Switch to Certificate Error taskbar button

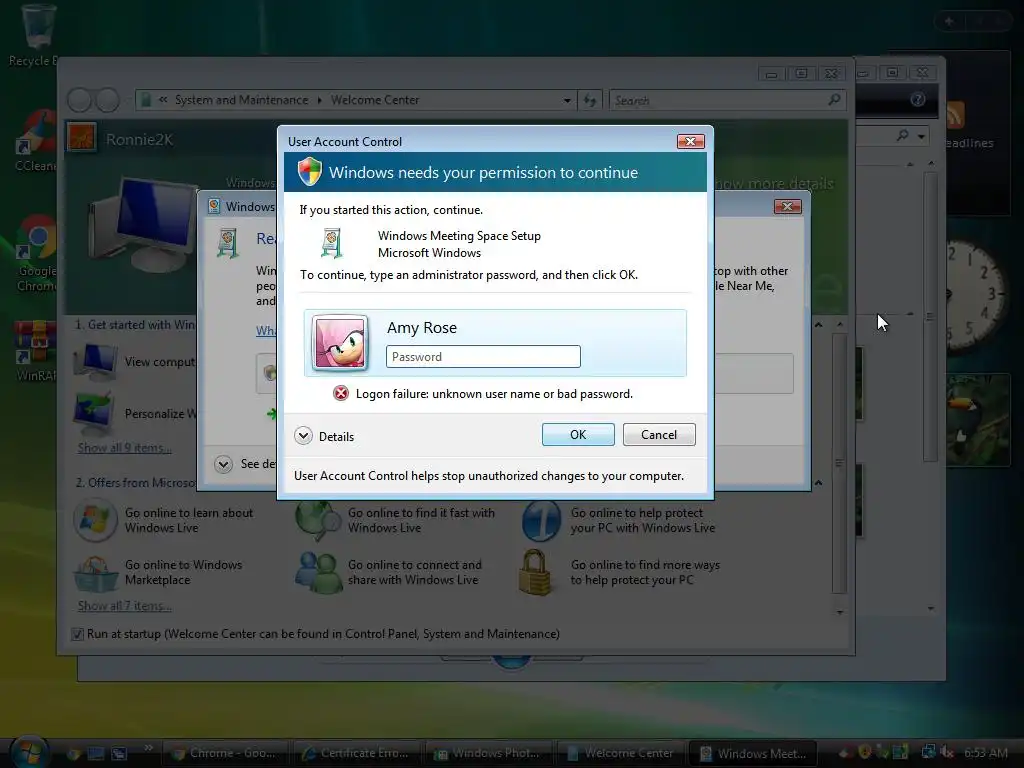point(357,753)
